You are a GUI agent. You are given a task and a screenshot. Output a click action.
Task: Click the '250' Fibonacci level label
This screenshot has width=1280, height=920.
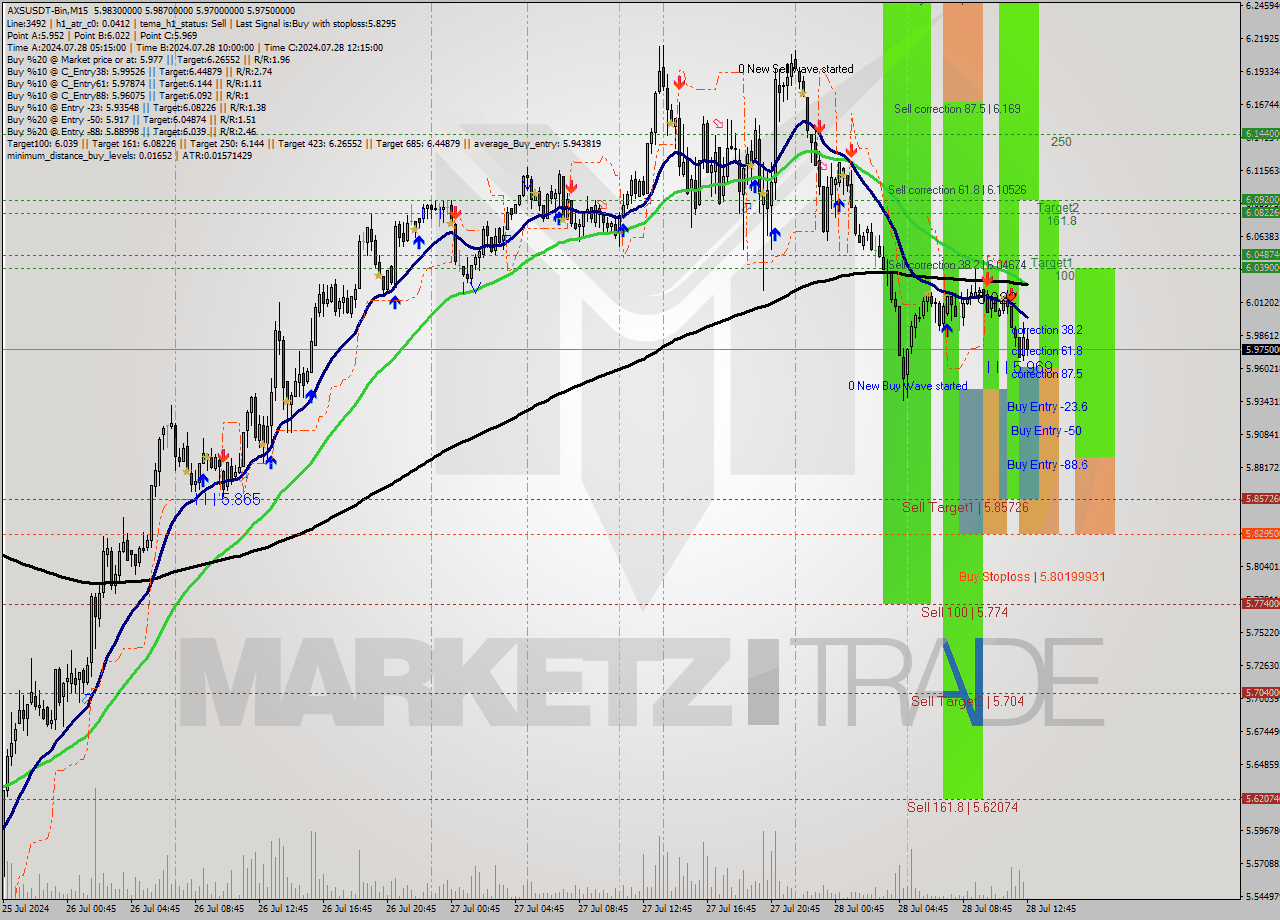click(1061, 142)
